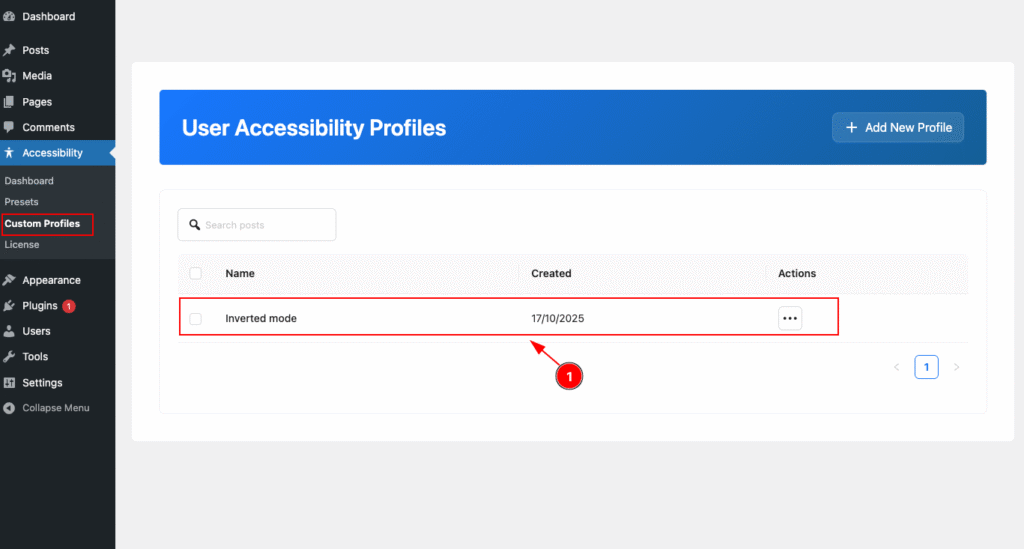This screenshot has width=1024, height=549.
Task: Tick the select-all checkbox in table header
Action: 196,273
